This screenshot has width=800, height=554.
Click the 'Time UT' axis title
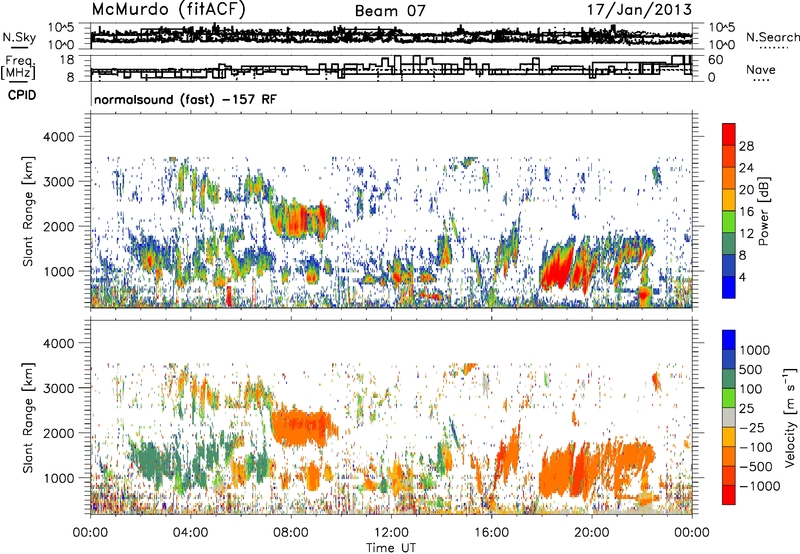[391, 548]
